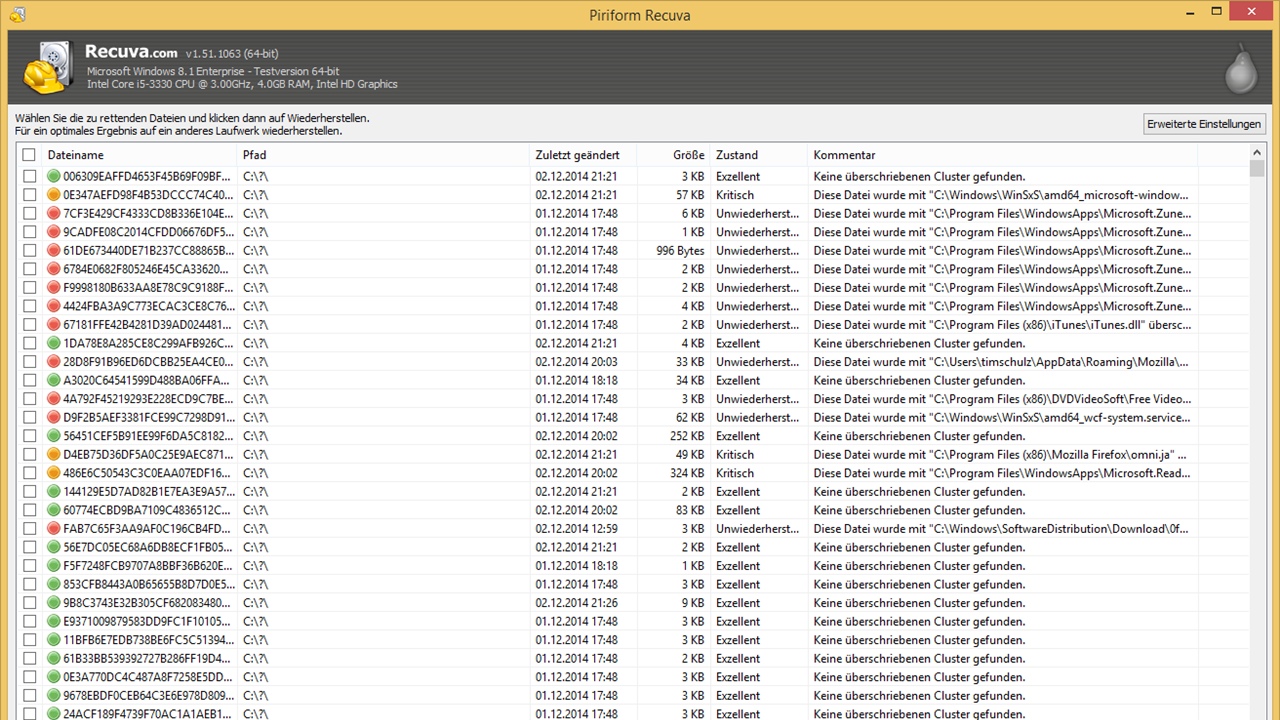Screen dimensions: 1280x720
Task: Click the green status icon for 006309EAFFD4653F45B69F09BF
Action: tap(54, 177)
